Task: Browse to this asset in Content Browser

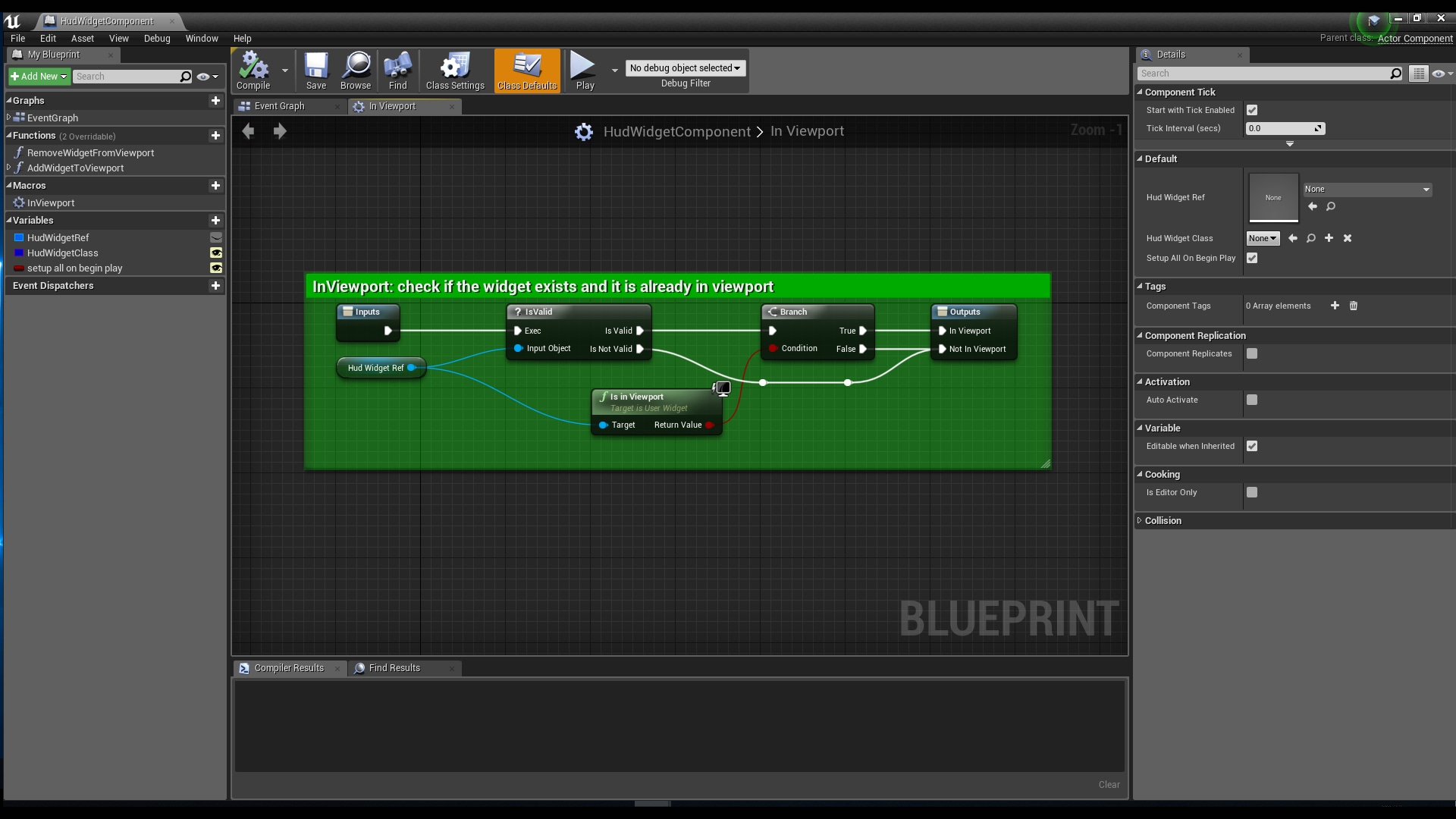Action: tap(355, 70)
